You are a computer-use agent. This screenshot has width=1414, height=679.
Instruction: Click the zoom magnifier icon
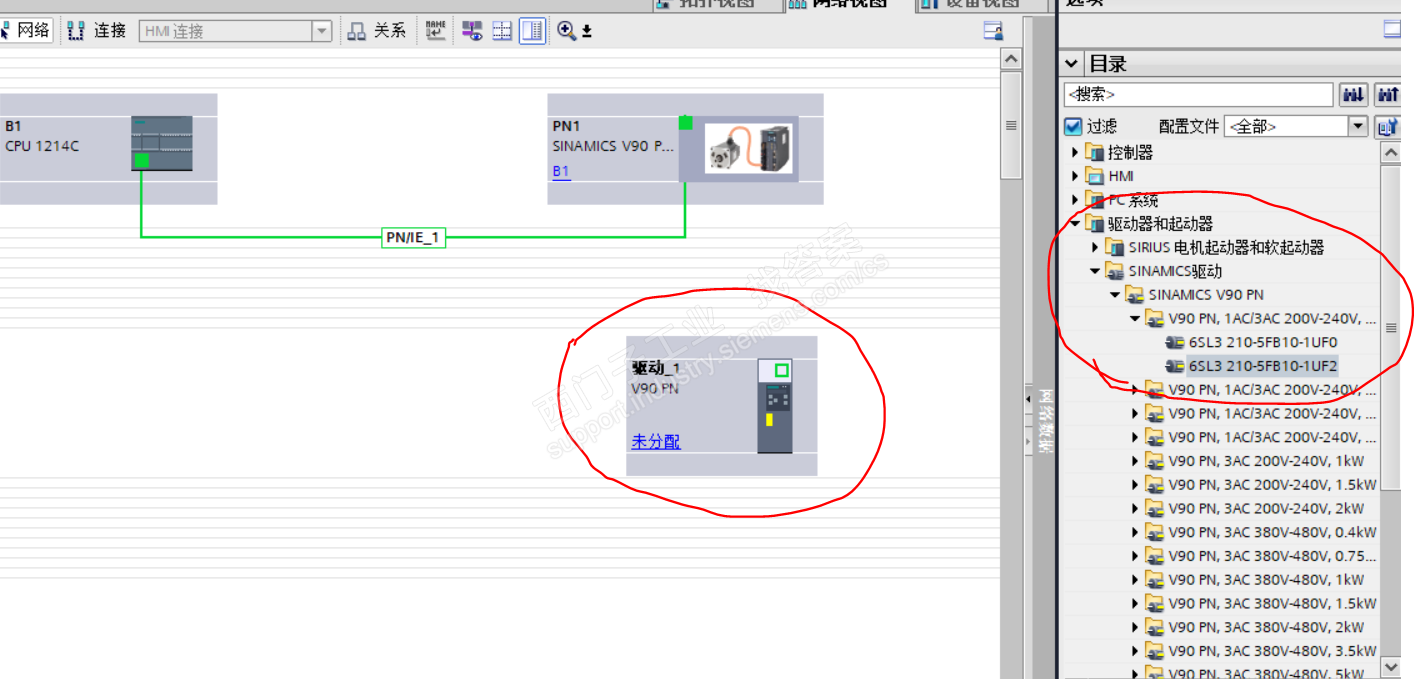pyautogui.click(x=566, y=31)
